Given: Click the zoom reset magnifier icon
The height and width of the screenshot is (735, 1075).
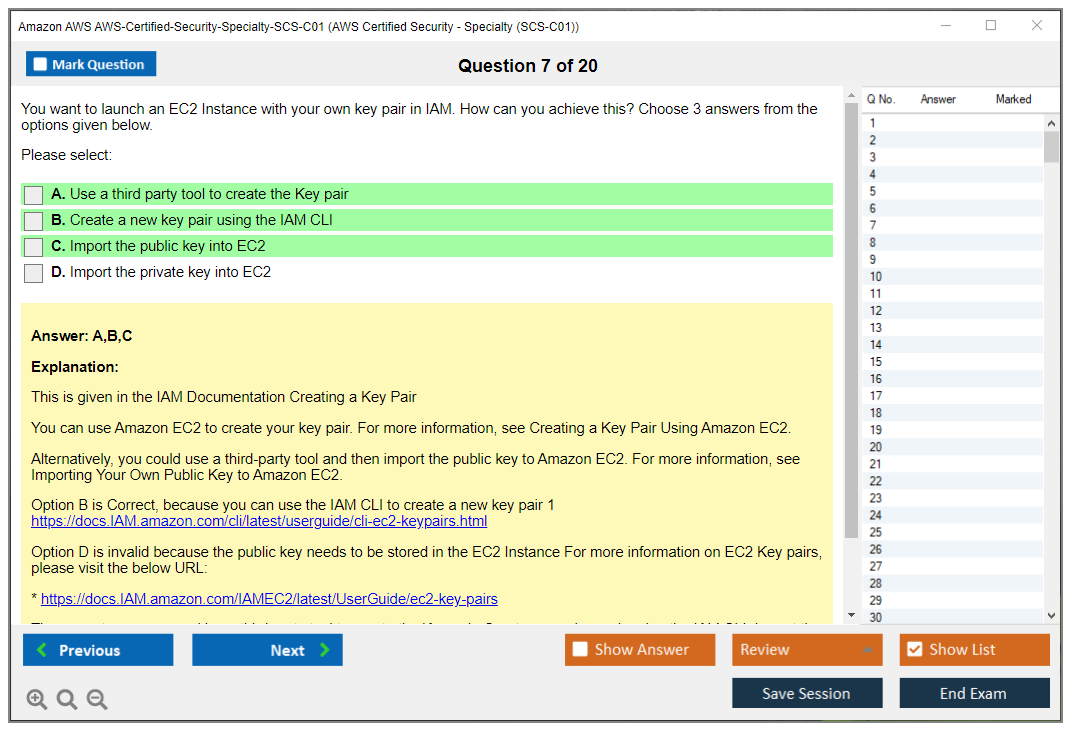Looking at the screenshot, I should (67, 700).
